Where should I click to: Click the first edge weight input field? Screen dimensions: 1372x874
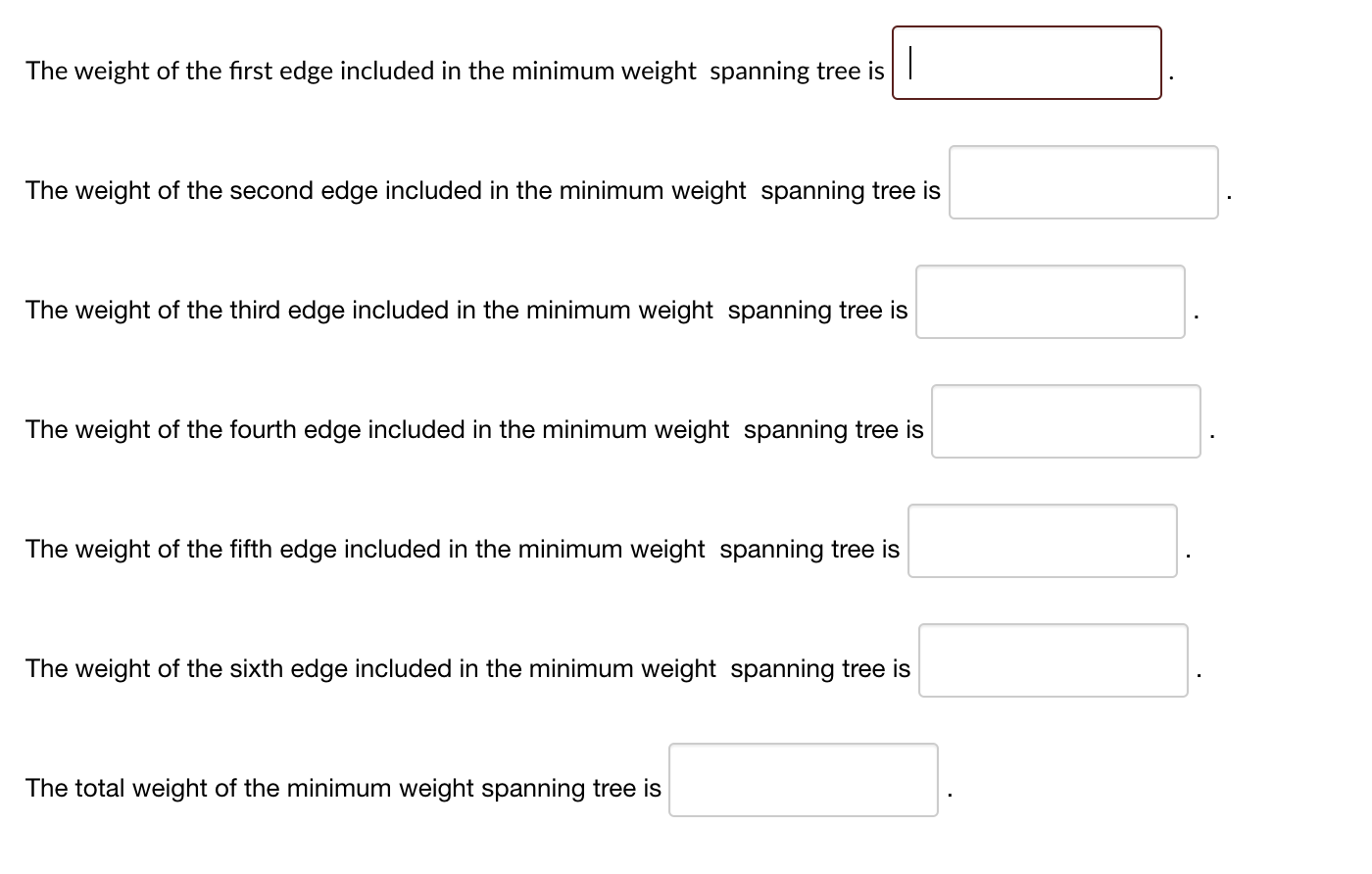(x=1025, y=63)
